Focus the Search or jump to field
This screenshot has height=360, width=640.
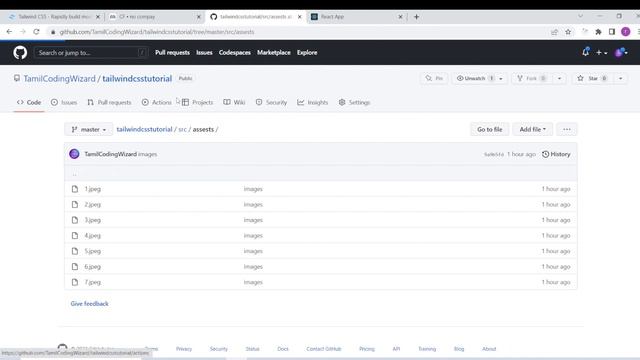point(91,53)
